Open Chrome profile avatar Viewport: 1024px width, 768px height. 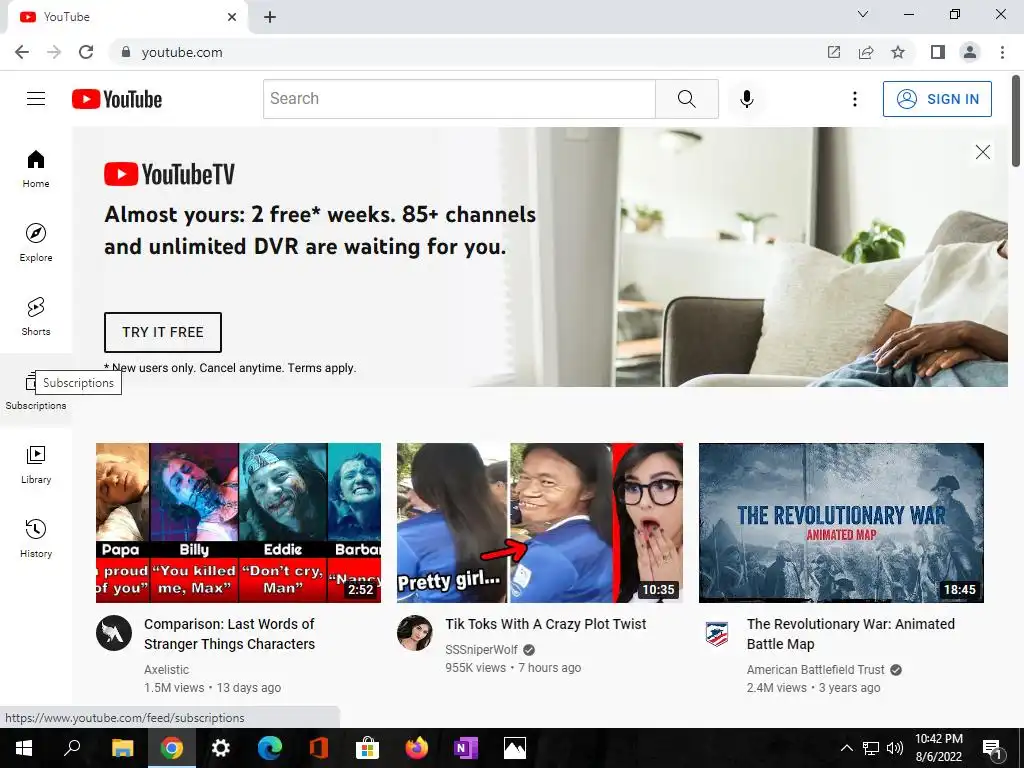[970, 52]
